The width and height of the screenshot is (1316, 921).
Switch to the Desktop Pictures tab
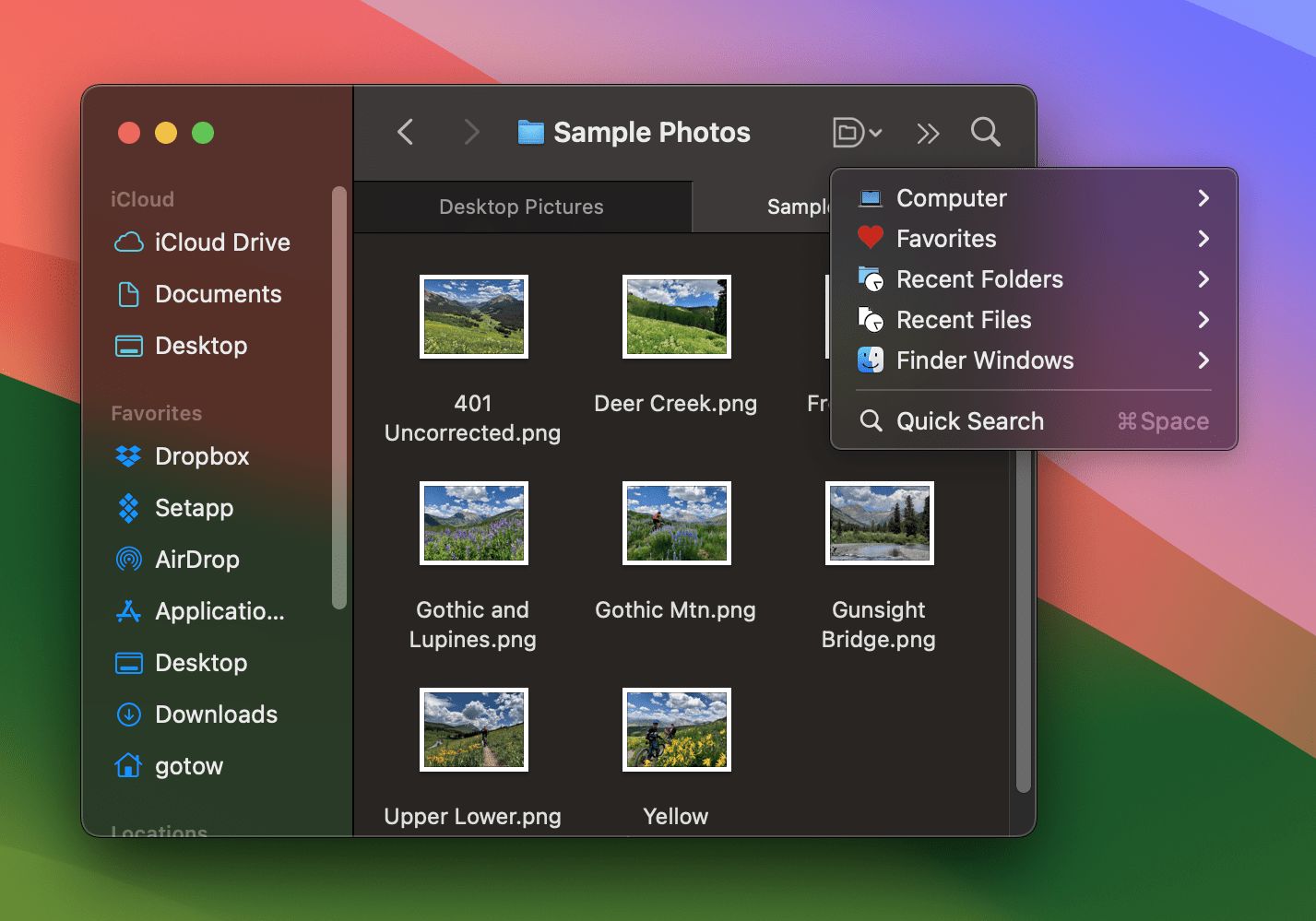[521, 207]
